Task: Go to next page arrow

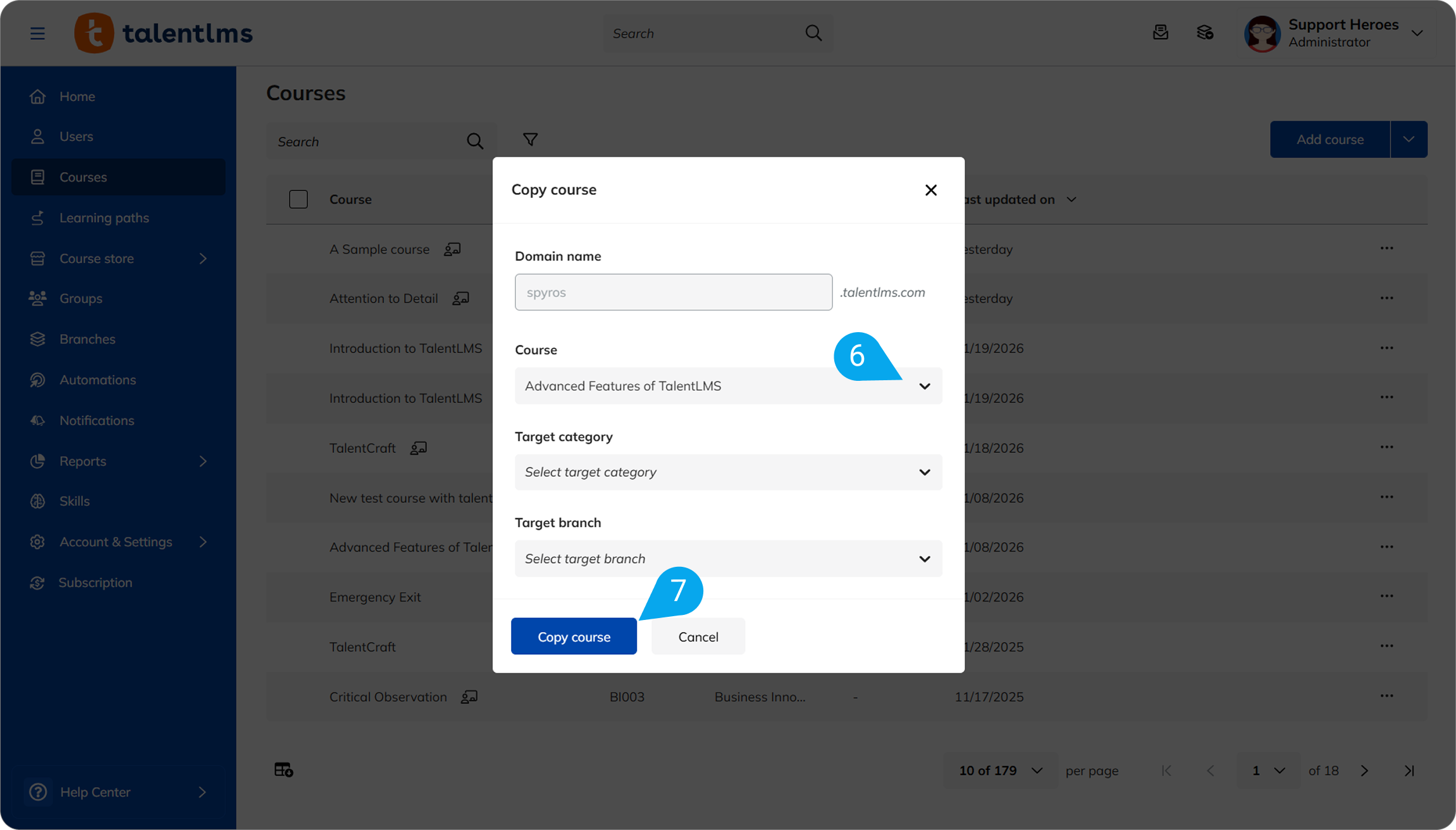Action: pyautogui.click(x=1364, y=771)
